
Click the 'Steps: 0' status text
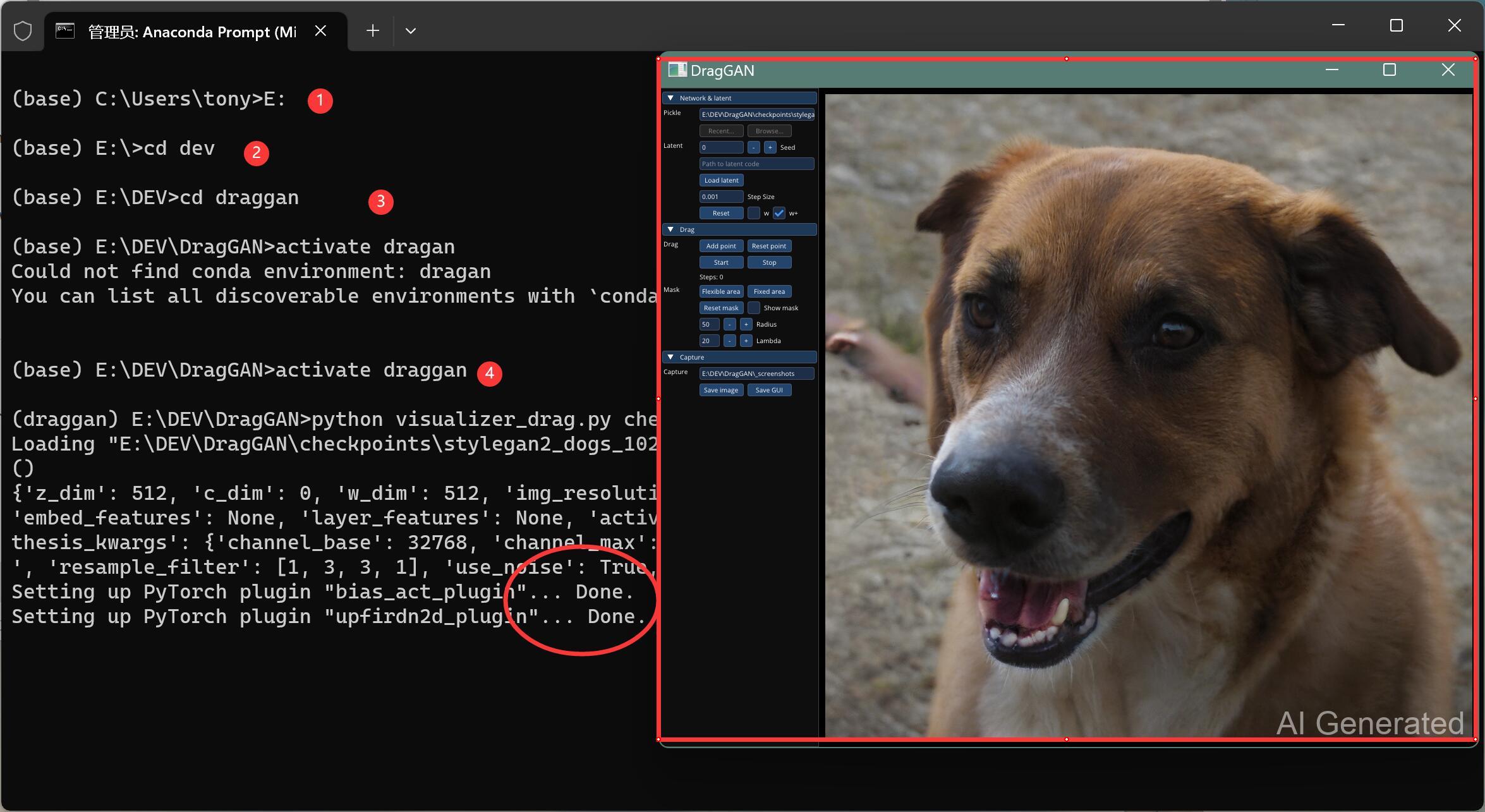pos(711,277)
